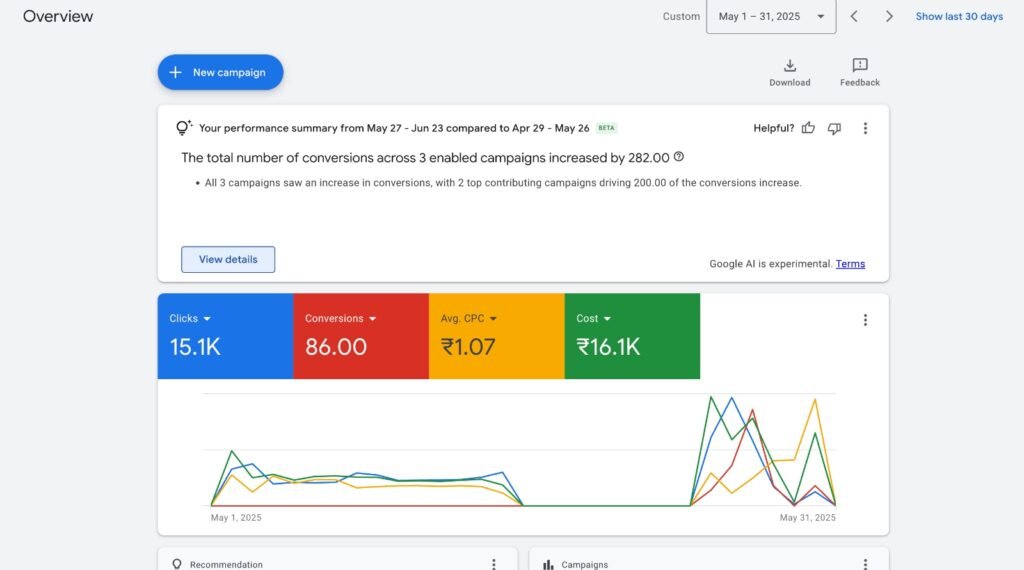
Task: Click the New campaign button
Action: pyautogui.click(x=220, y=72)
